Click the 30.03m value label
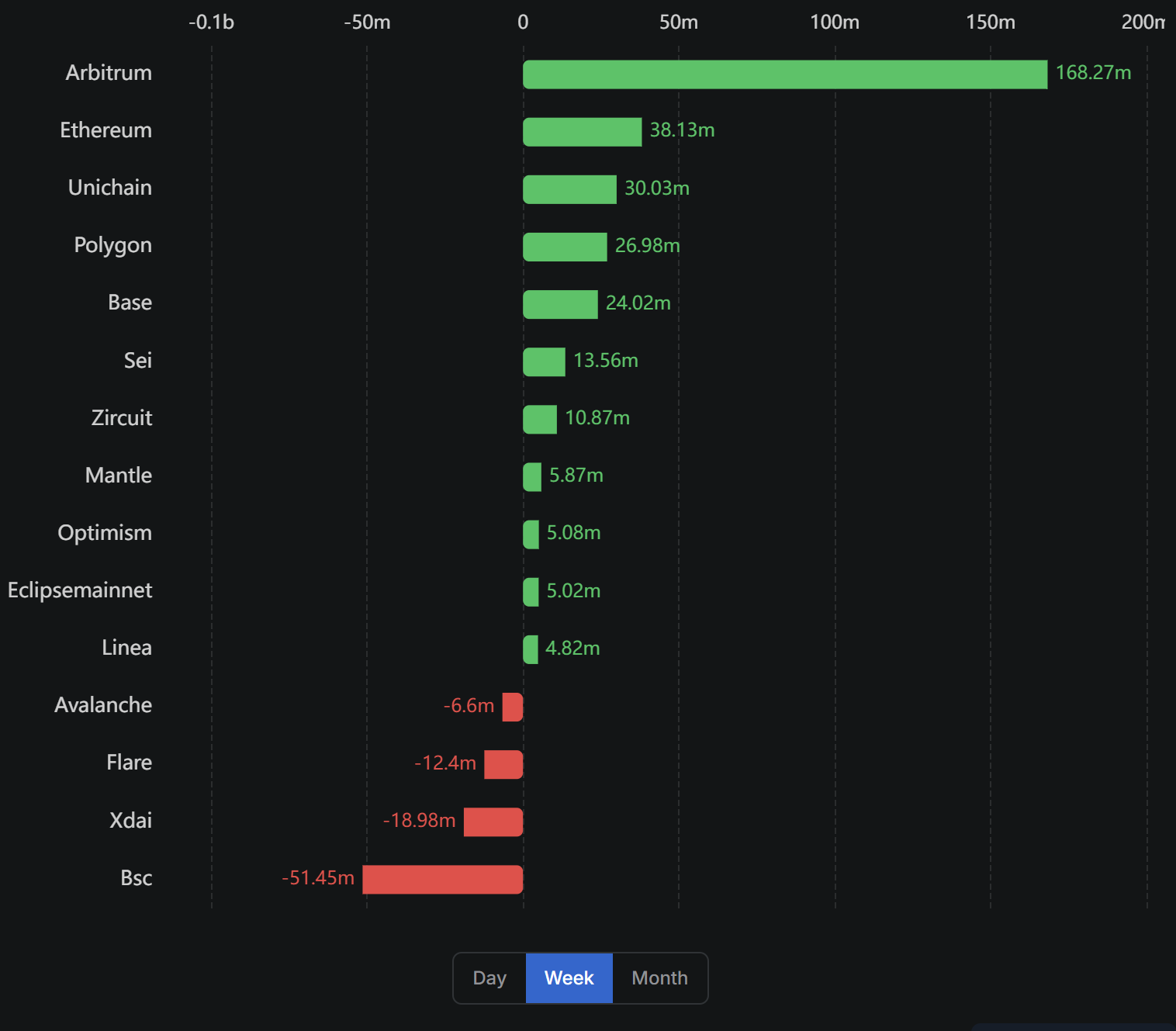1176x1031 pixels. pyautogui.click(x=657, y=189)
